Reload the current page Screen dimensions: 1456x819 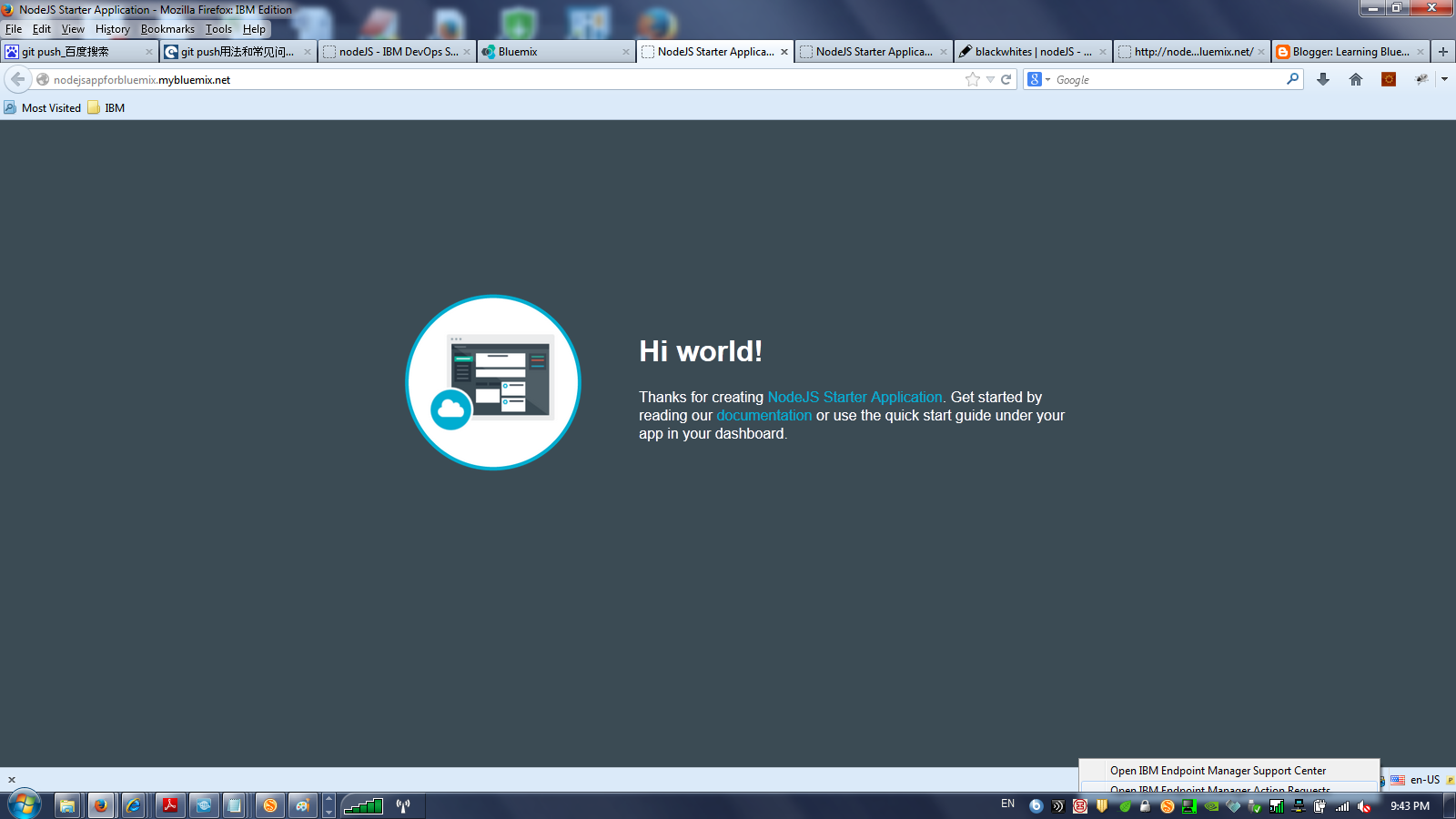tap(1006, 79)
